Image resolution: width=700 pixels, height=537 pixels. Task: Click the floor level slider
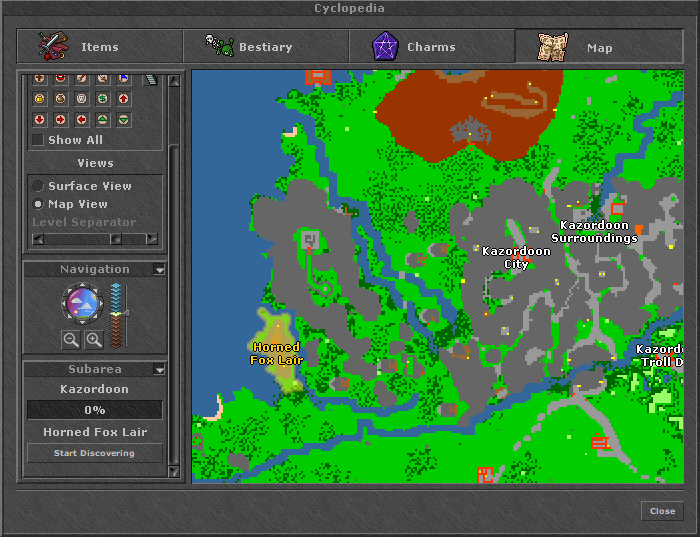tap(117, 315)
